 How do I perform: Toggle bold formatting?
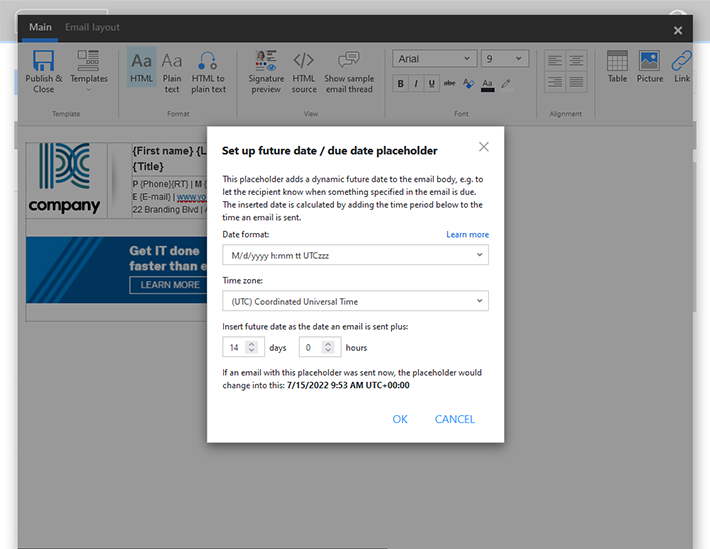(400, 84)
